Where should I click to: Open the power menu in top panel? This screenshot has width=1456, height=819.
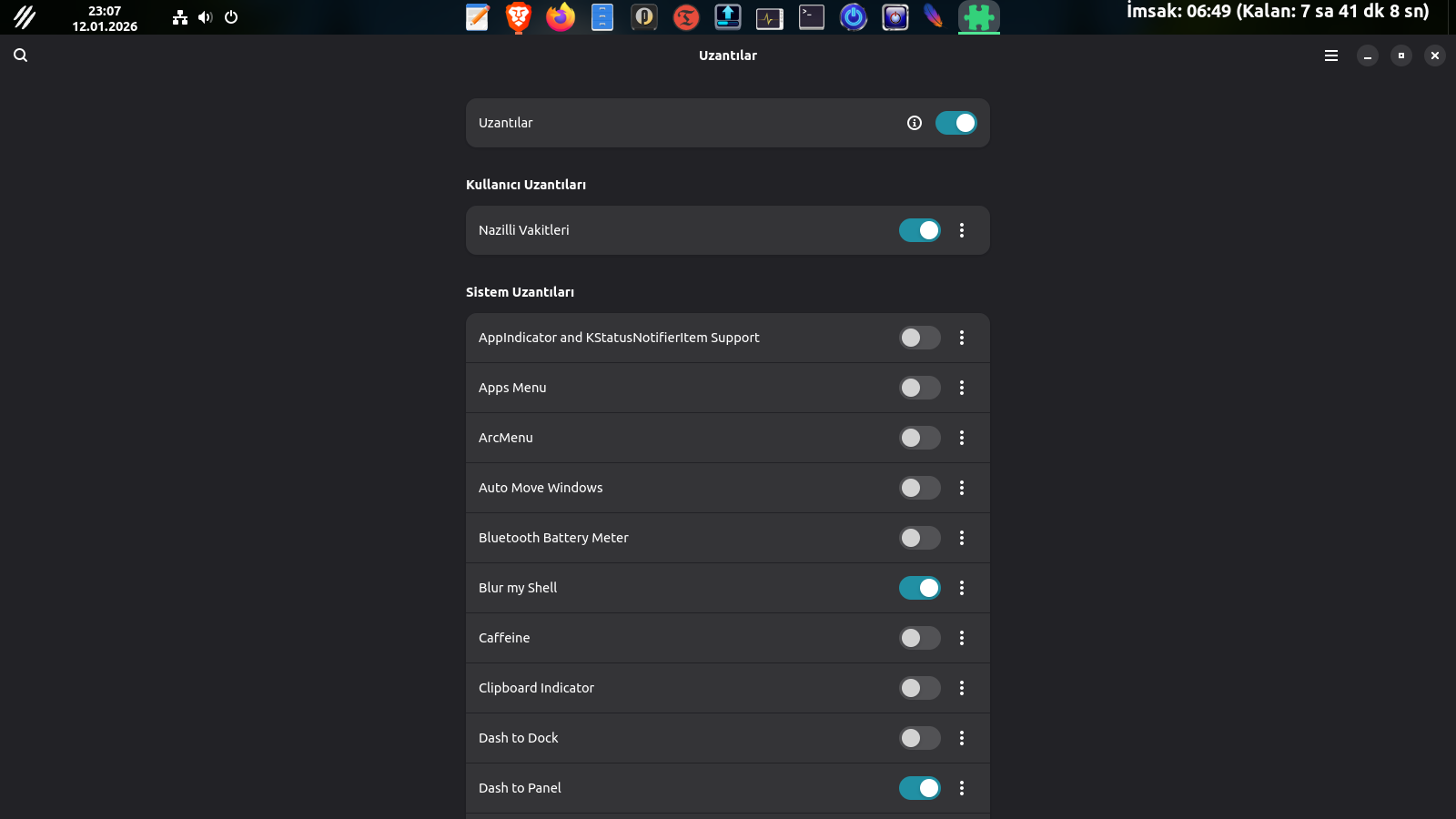pos(231,17)
